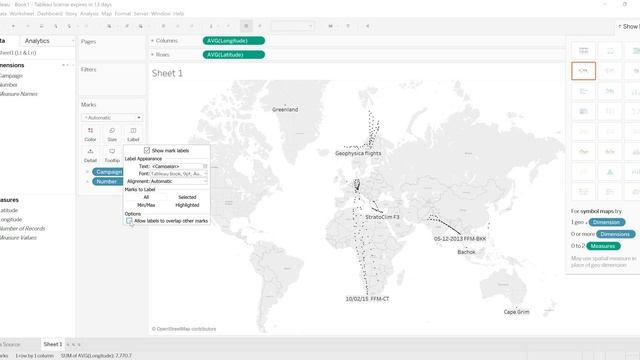This screenshot has width=640, height=360.
Task: Click the OpenStreetMap contributors attribution
Action: 184,329
